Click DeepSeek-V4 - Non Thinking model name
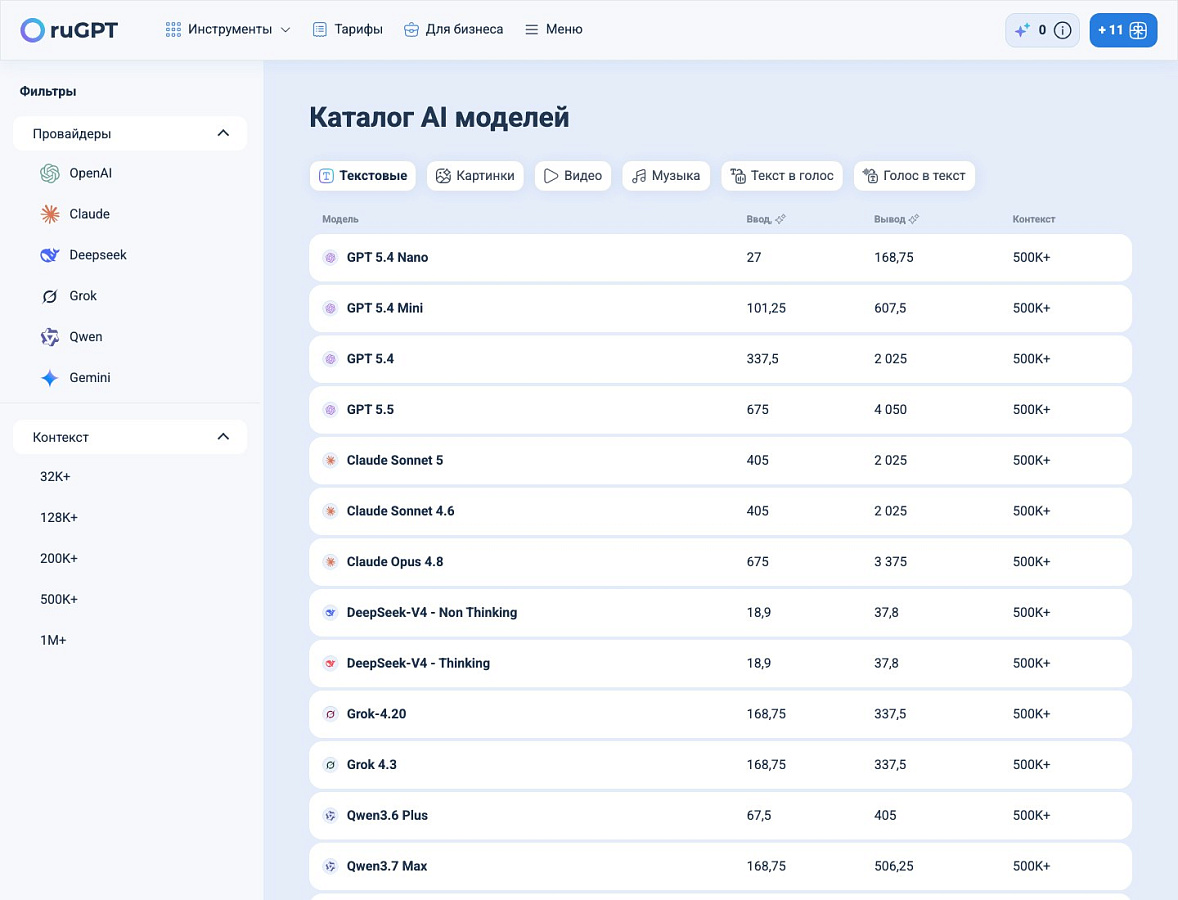The image size is (1178, 900). tap(432, 612)
